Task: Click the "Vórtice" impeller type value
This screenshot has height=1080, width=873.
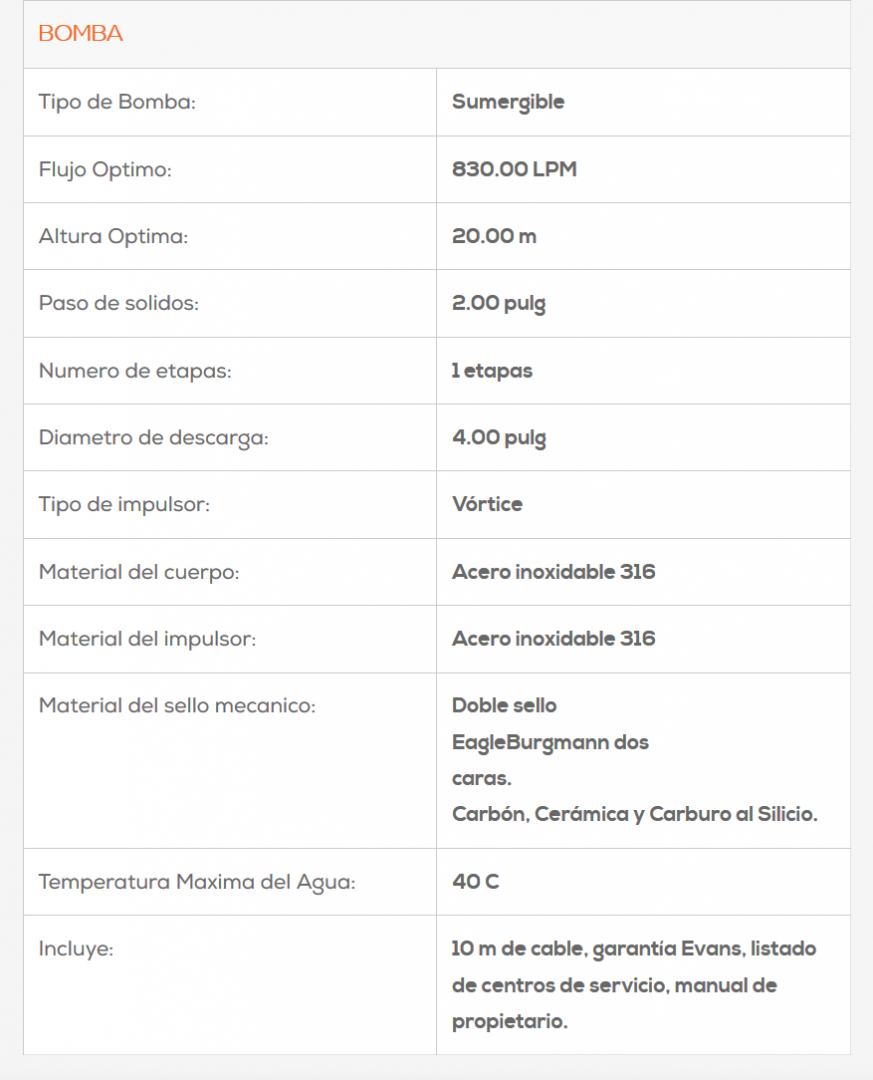Action: click(487, 504)
